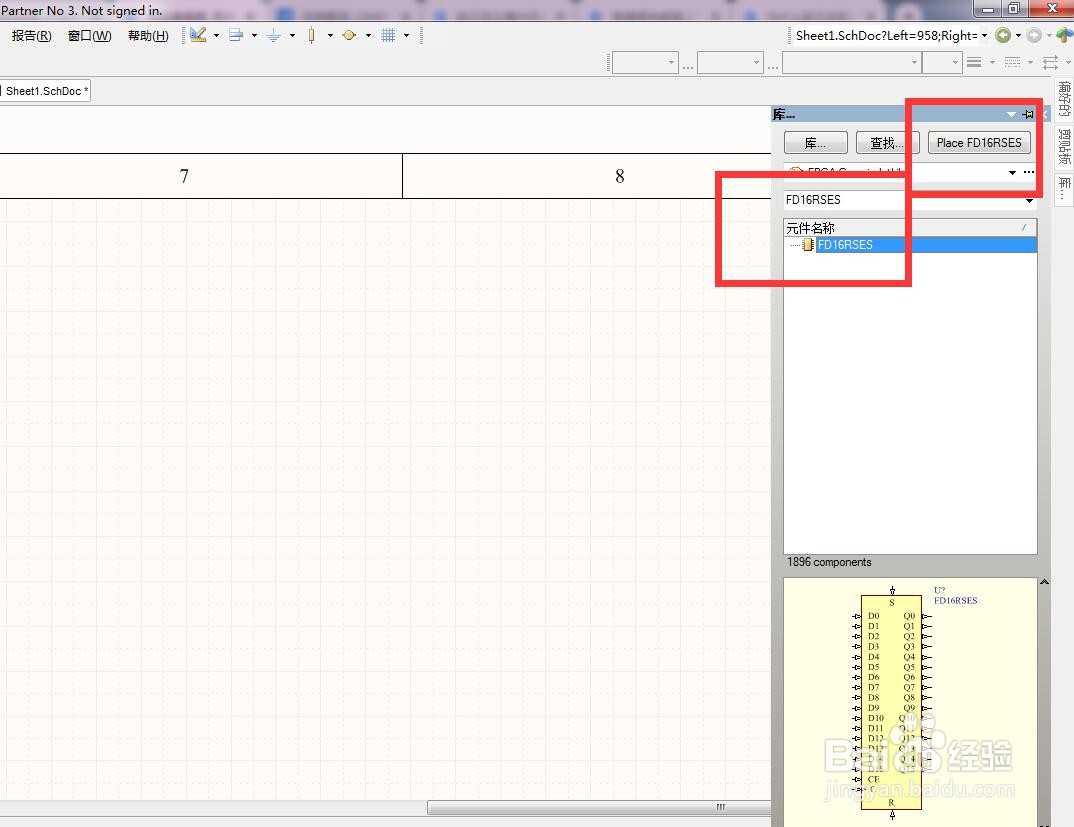Expand the Utility tools dropdown arrow
This screenshot has width=1074, height=827.
pos(216,35)
